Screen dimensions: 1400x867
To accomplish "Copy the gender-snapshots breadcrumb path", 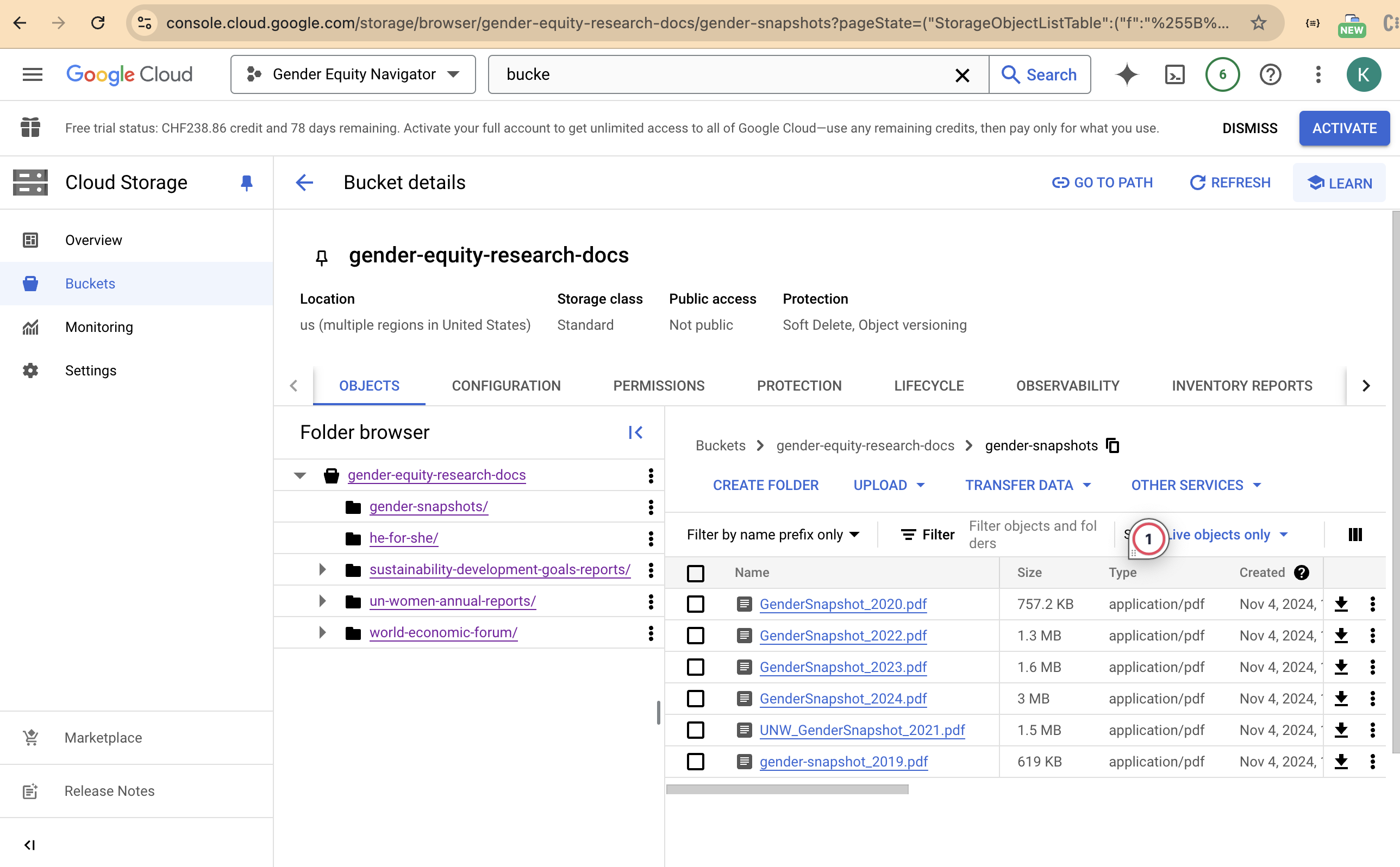I will (x=1112, y=445).
